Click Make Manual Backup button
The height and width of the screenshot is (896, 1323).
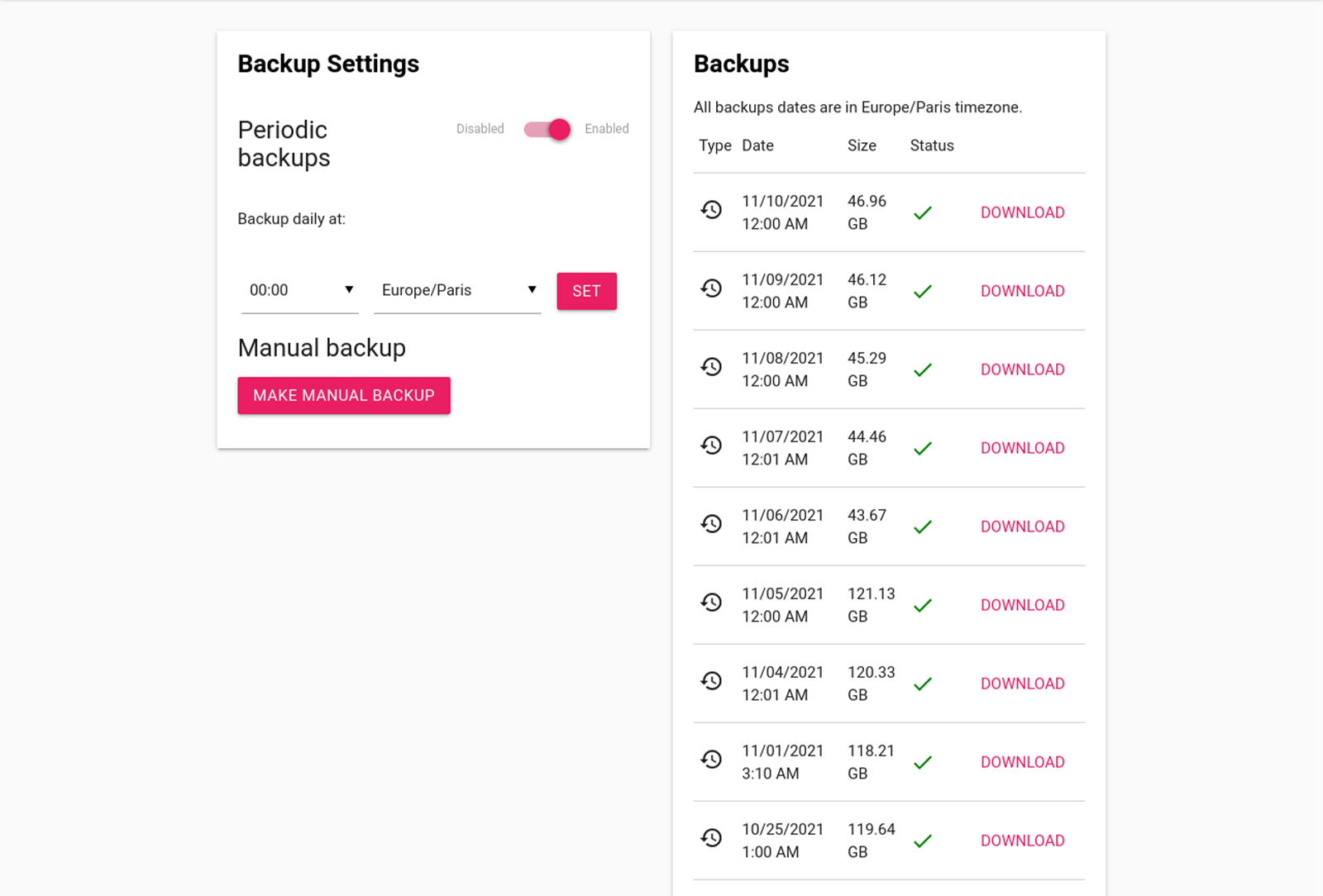[344, 396]
